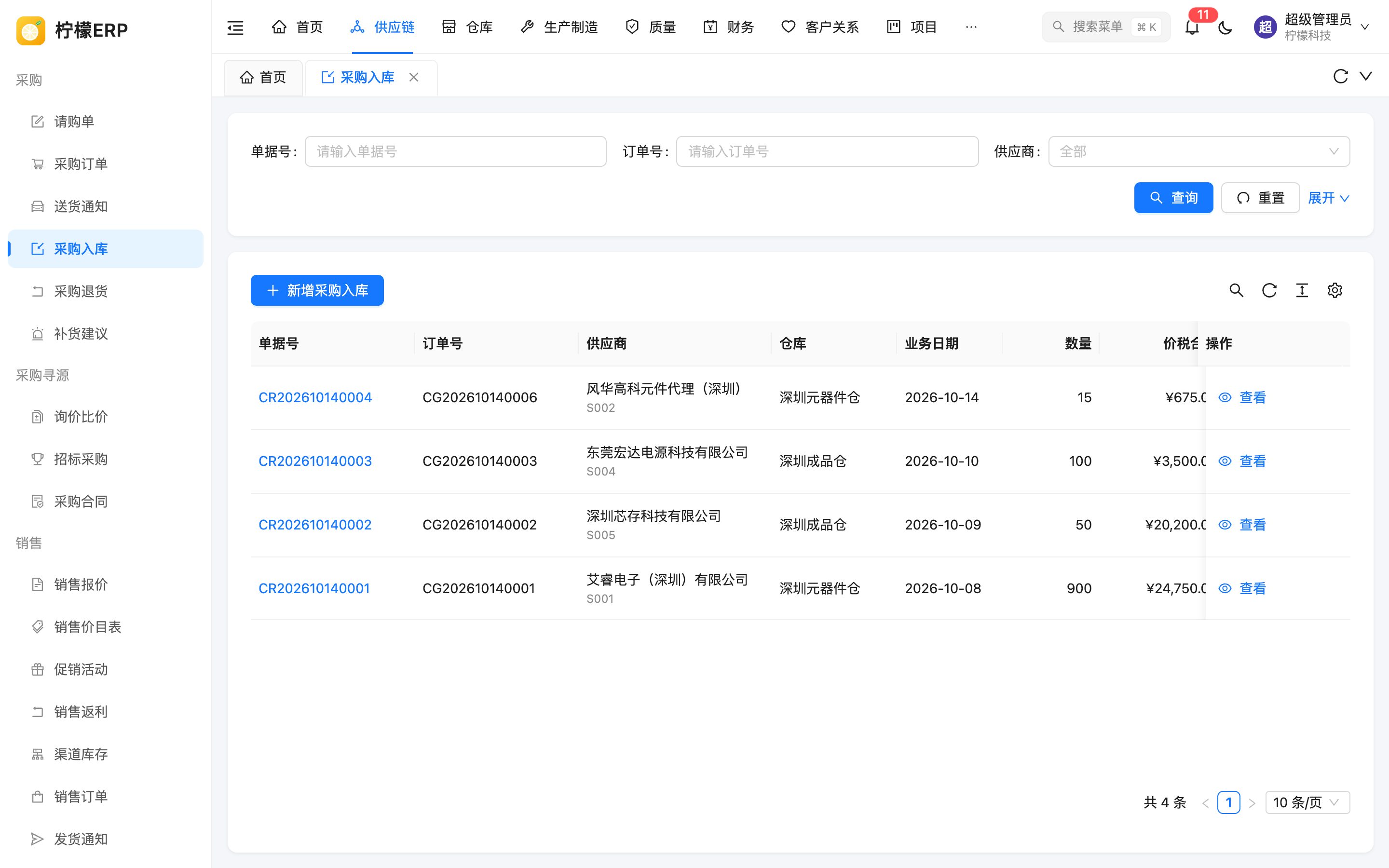1389x868 pixels.
Task: Open 销售价目表 in the sidebar
Action: pyautogui.click(x=106, y=626)
